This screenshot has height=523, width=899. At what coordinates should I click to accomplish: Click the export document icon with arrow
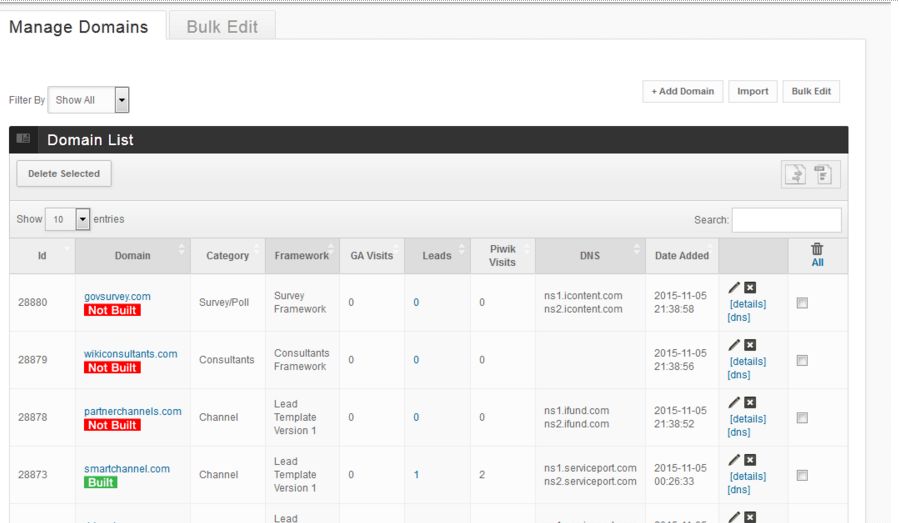click(795, 174)
